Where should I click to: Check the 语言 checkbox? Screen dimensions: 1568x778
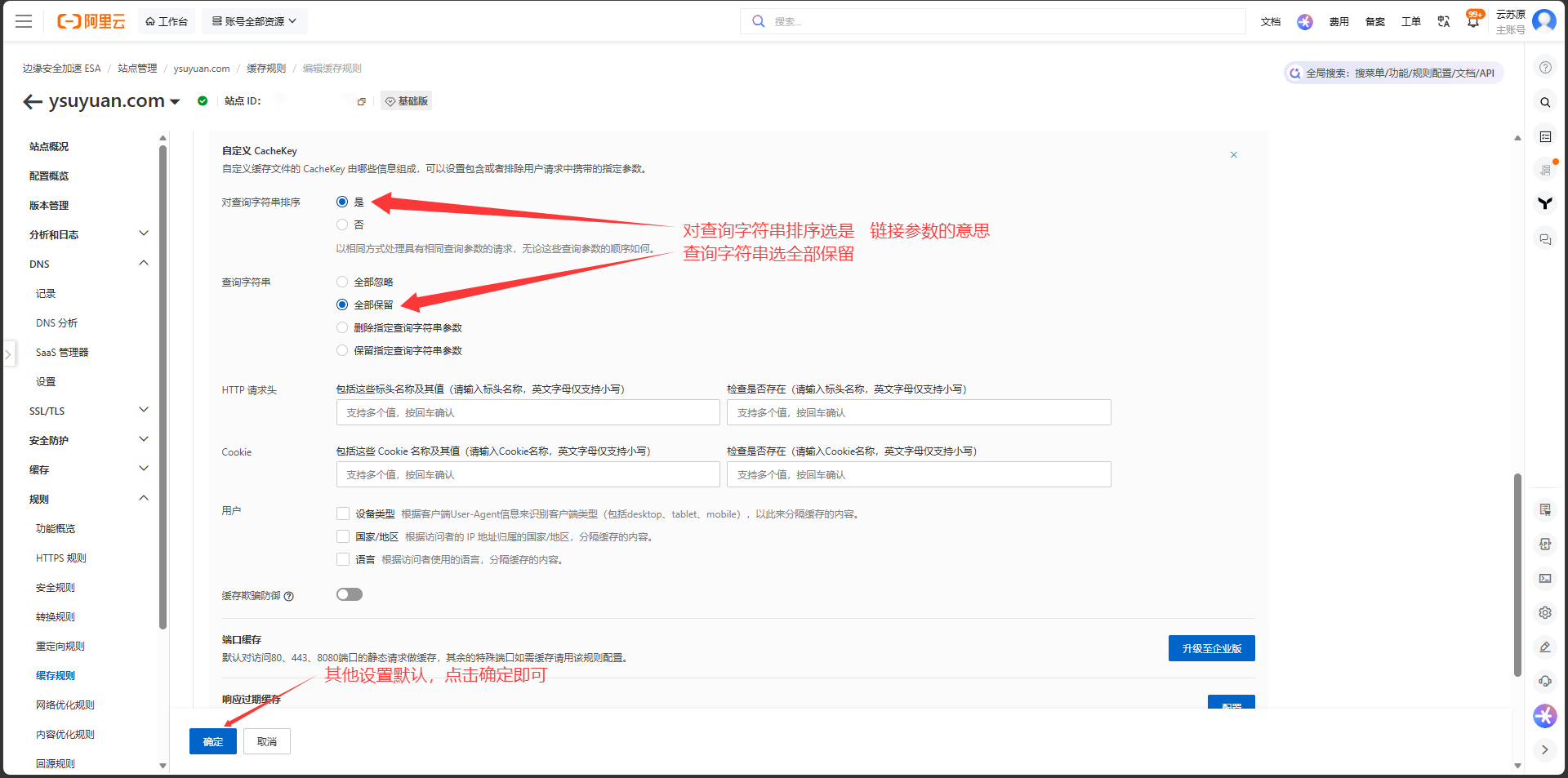(343, 559)
